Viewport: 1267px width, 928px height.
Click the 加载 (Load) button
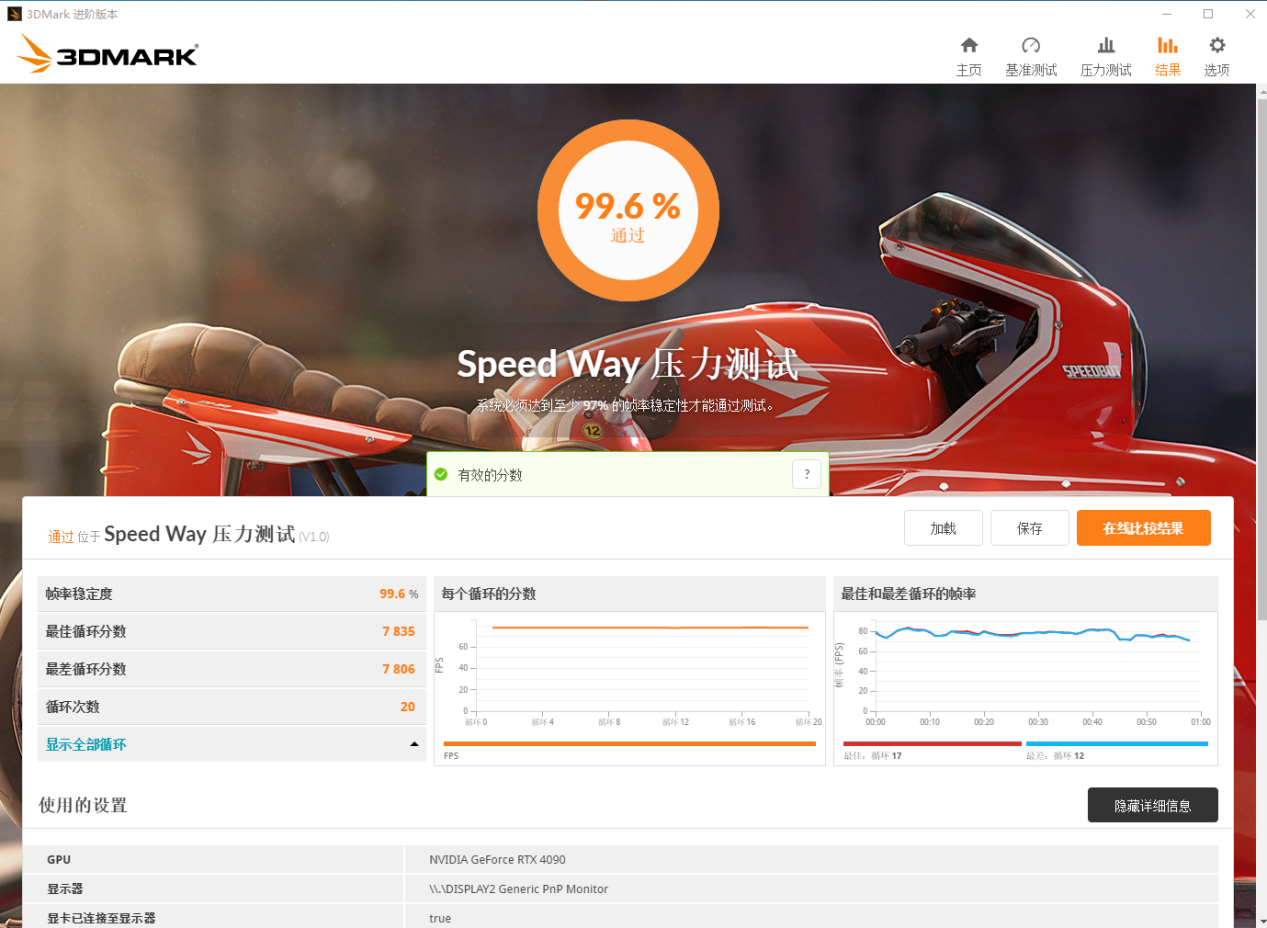[943, 528]
